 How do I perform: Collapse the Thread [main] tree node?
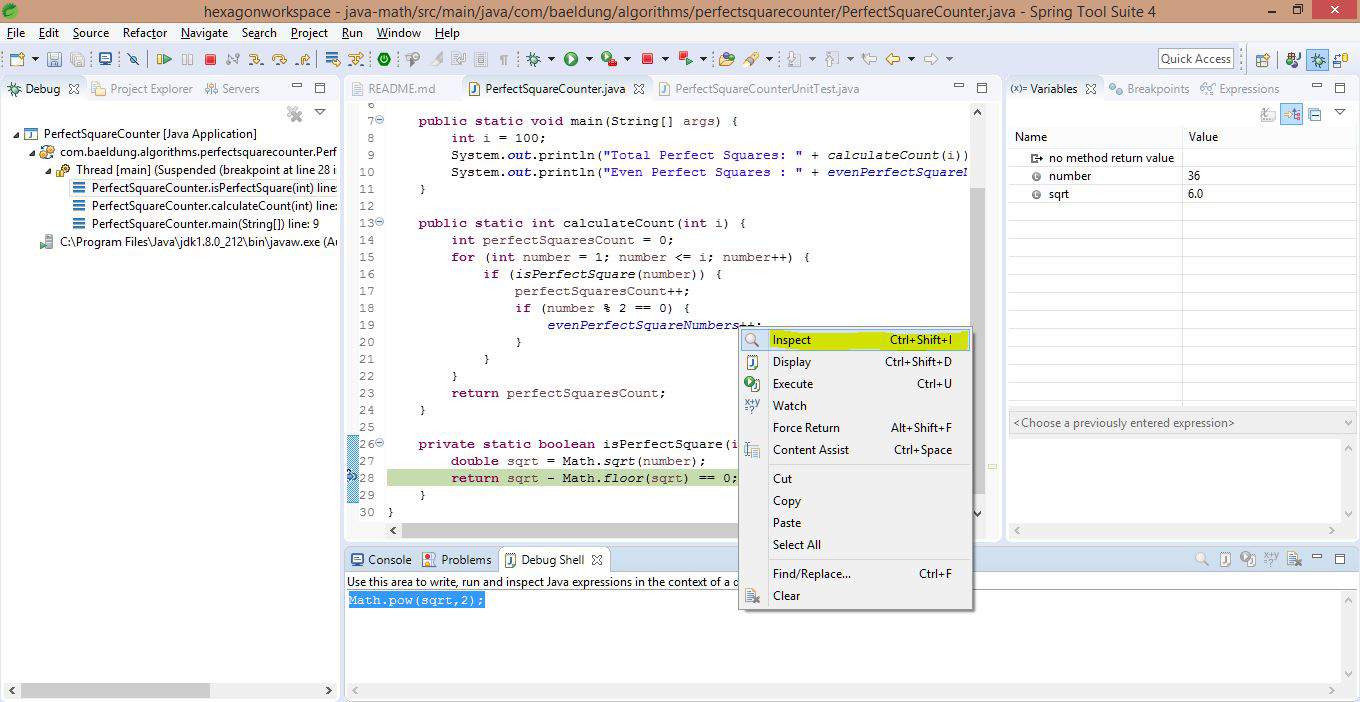pos(48,171)
